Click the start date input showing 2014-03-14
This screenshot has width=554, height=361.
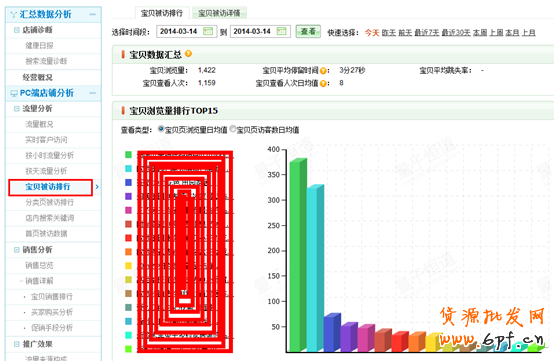[187, 31]
